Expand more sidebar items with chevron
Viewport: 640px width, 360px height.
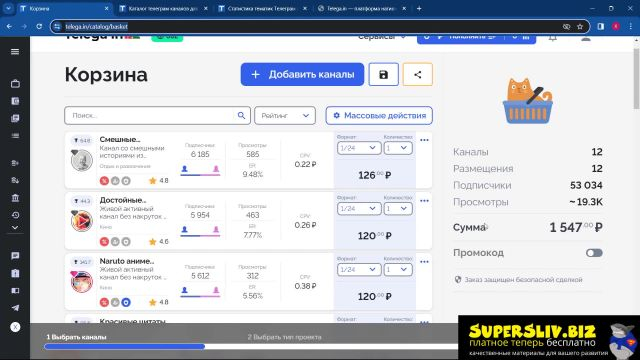[15, 228]
